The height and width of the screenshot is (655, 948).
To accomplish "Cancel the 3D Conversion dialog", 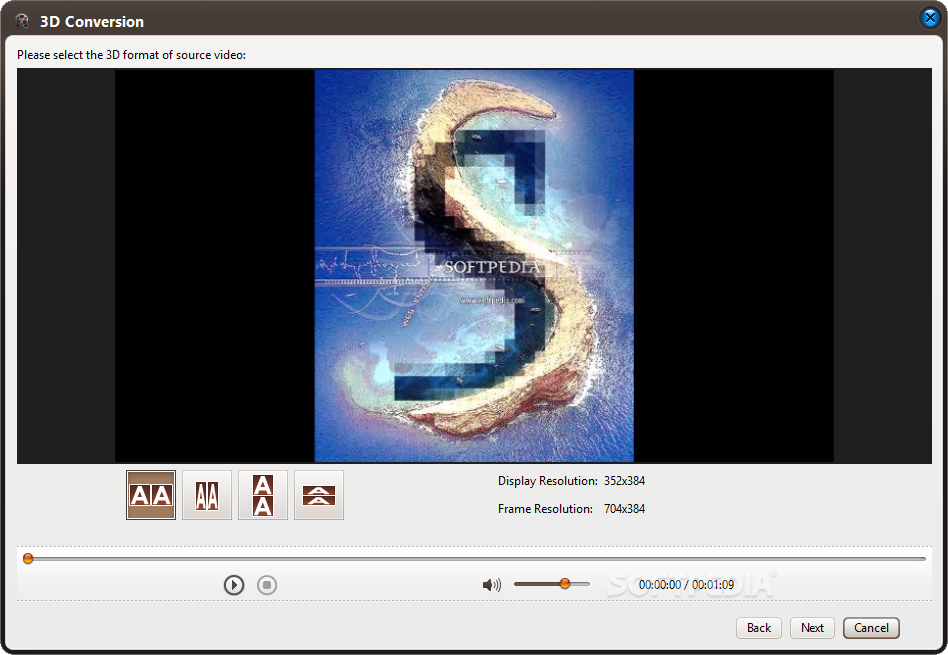I will (871, 628).
